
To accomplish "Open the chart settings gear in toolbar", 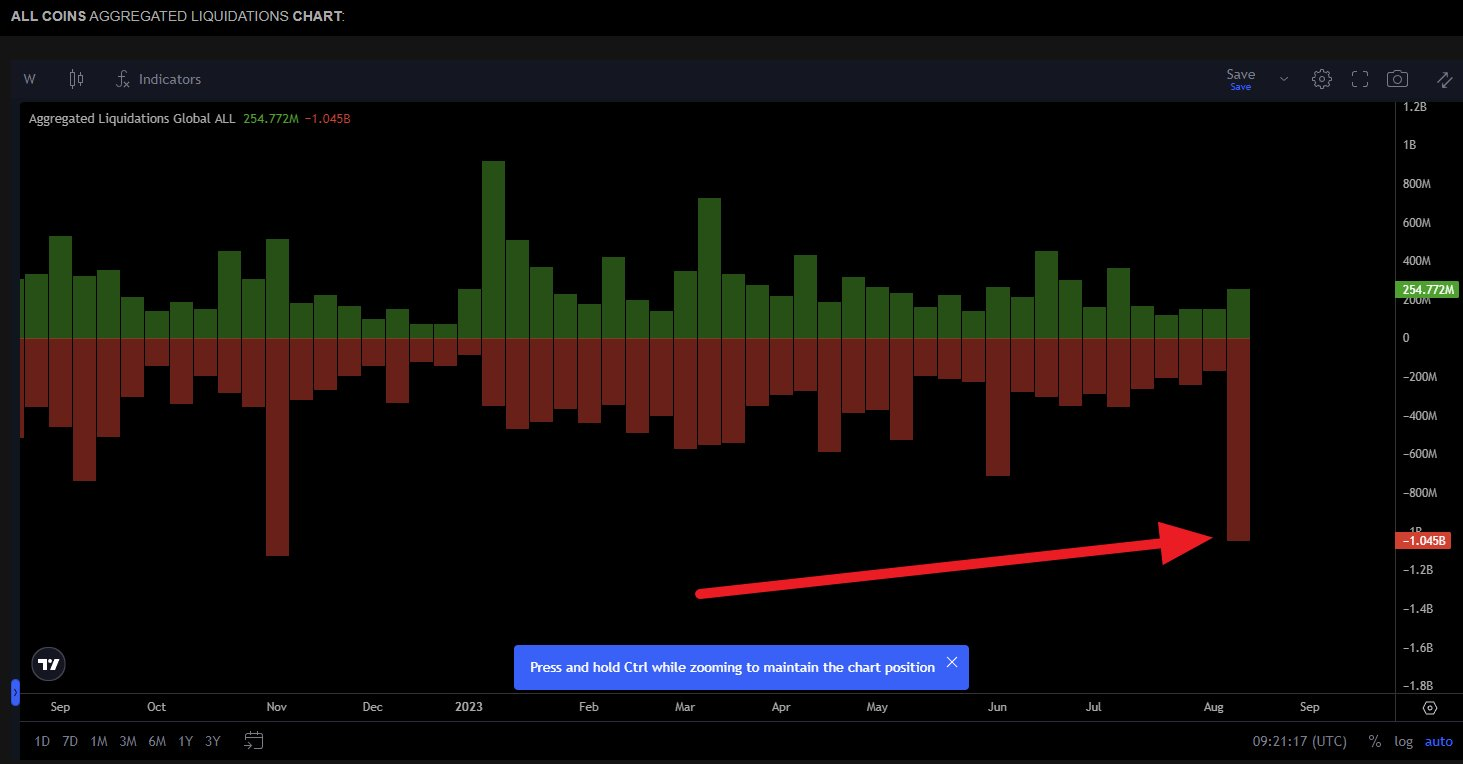I will point(1321,79).
